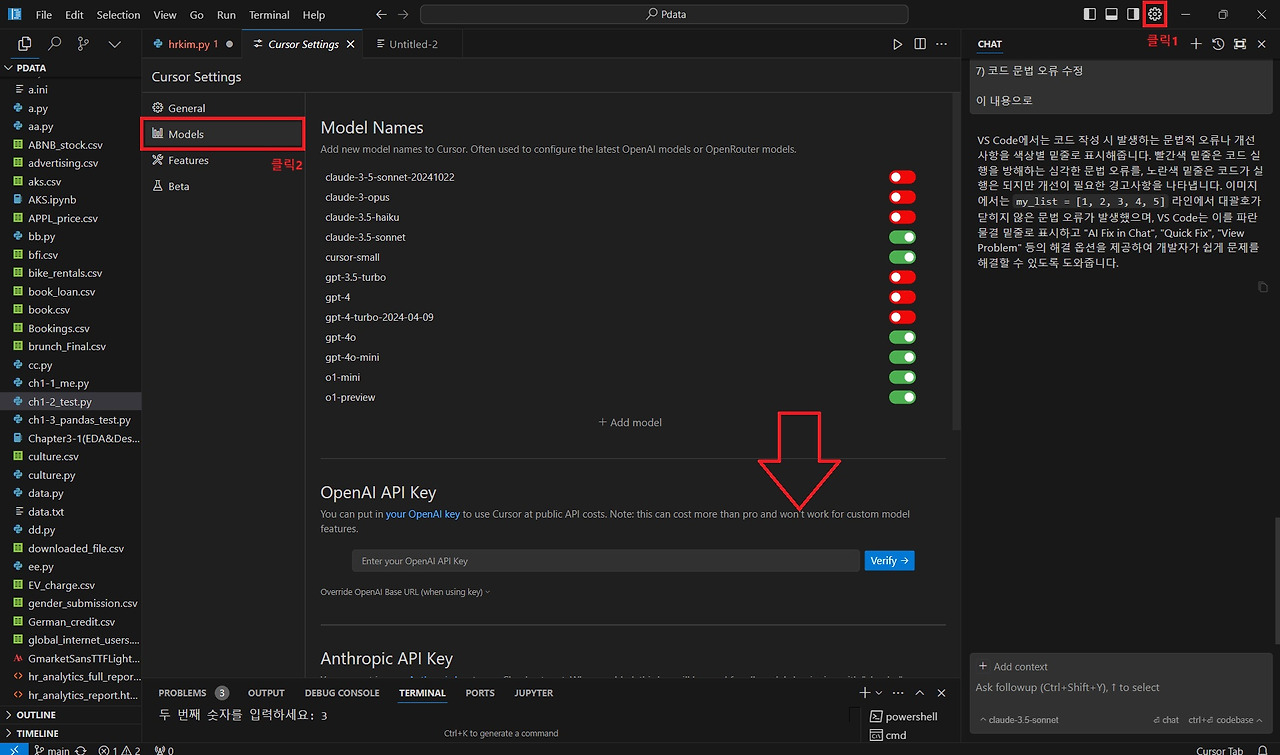This screenshot has width=1280, height=755.
Task: Go back with the left arrow
Action: 381,15
